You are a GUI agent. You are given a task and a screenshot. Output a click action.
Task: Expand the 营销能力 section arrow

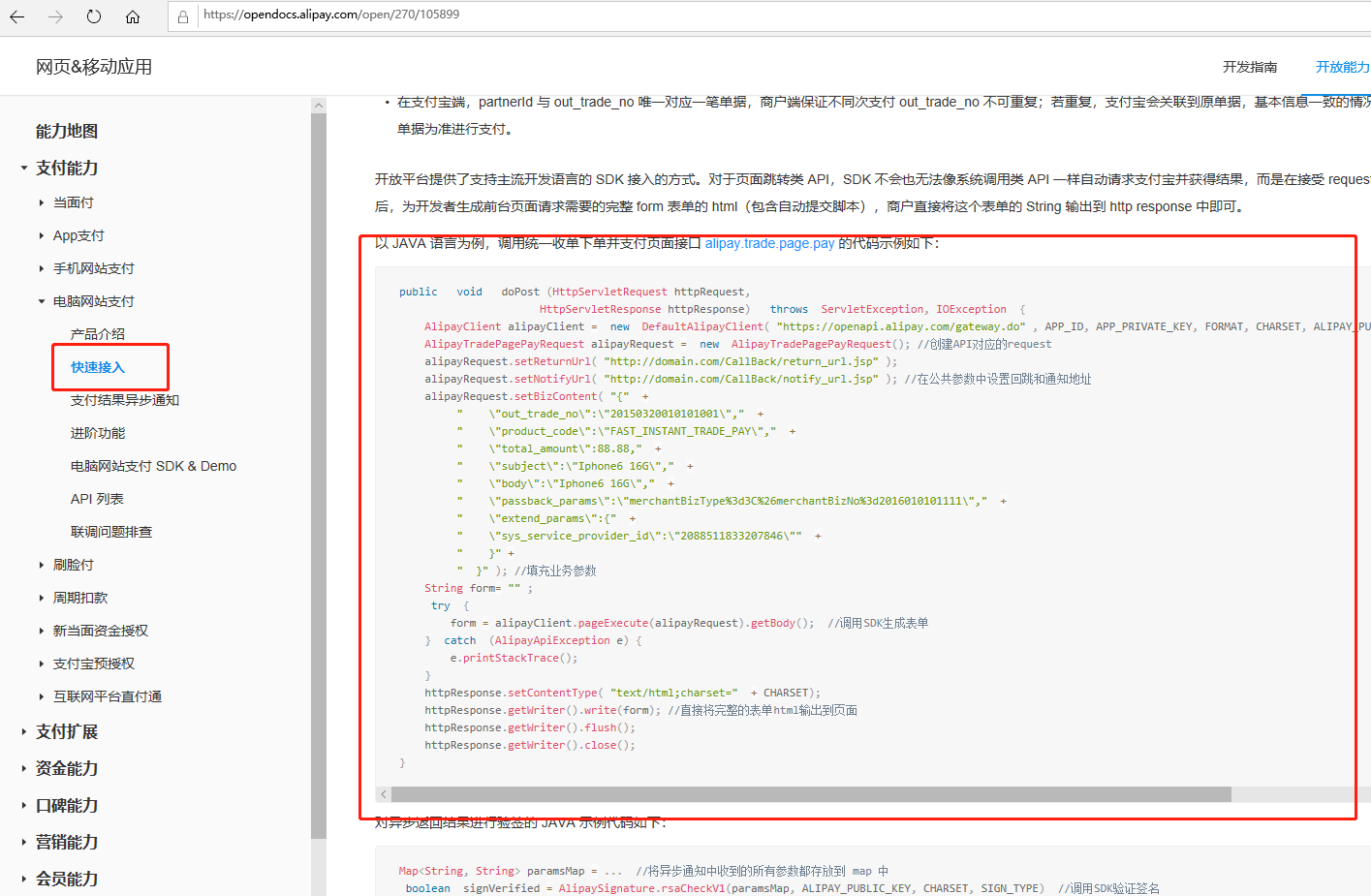pos(24,842)
